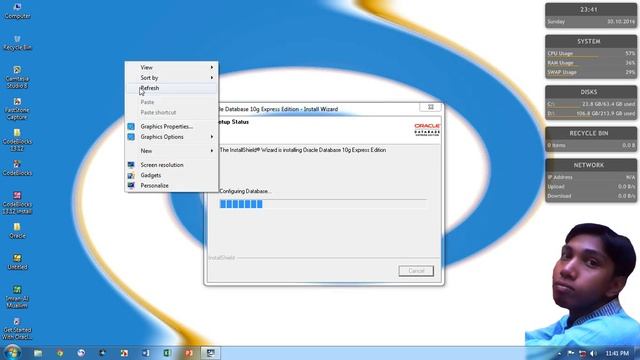This screenshot has width=640, height=360.
Task: Select the CodeBlocks 13.12 folder icon
Action: [x=17, y=140]
